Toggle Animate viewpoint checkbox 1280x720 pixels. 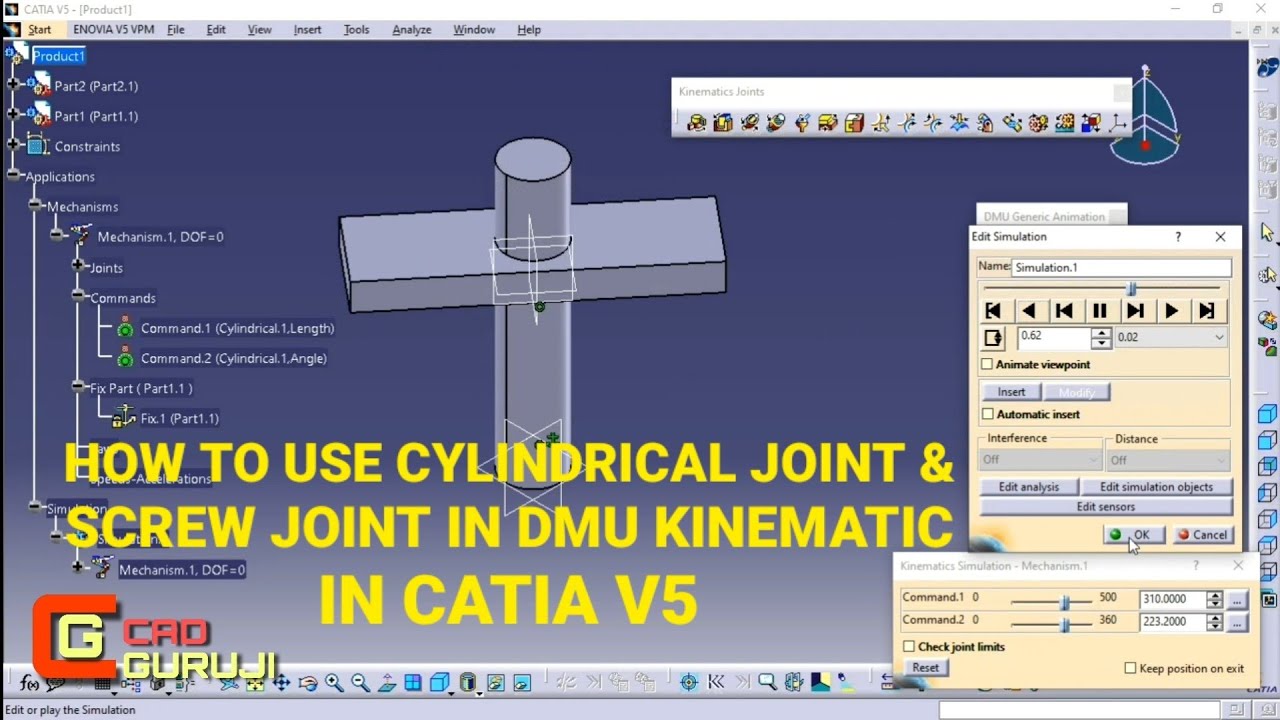click(987, 364)
